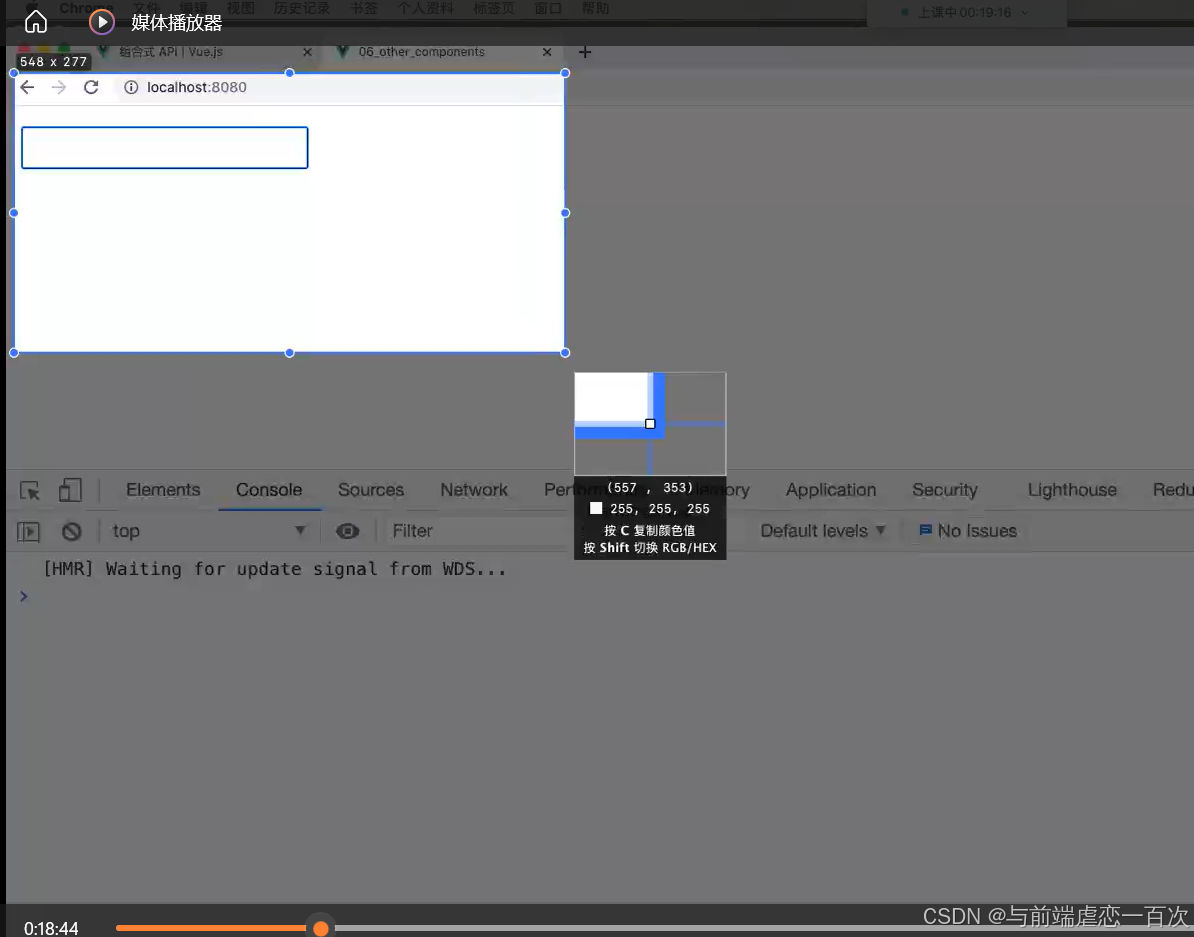Viewport: 1194px width, 937px height.
Task: Click the class-in-session timer dropdown arrow
Action: [x=1025, y=12]
